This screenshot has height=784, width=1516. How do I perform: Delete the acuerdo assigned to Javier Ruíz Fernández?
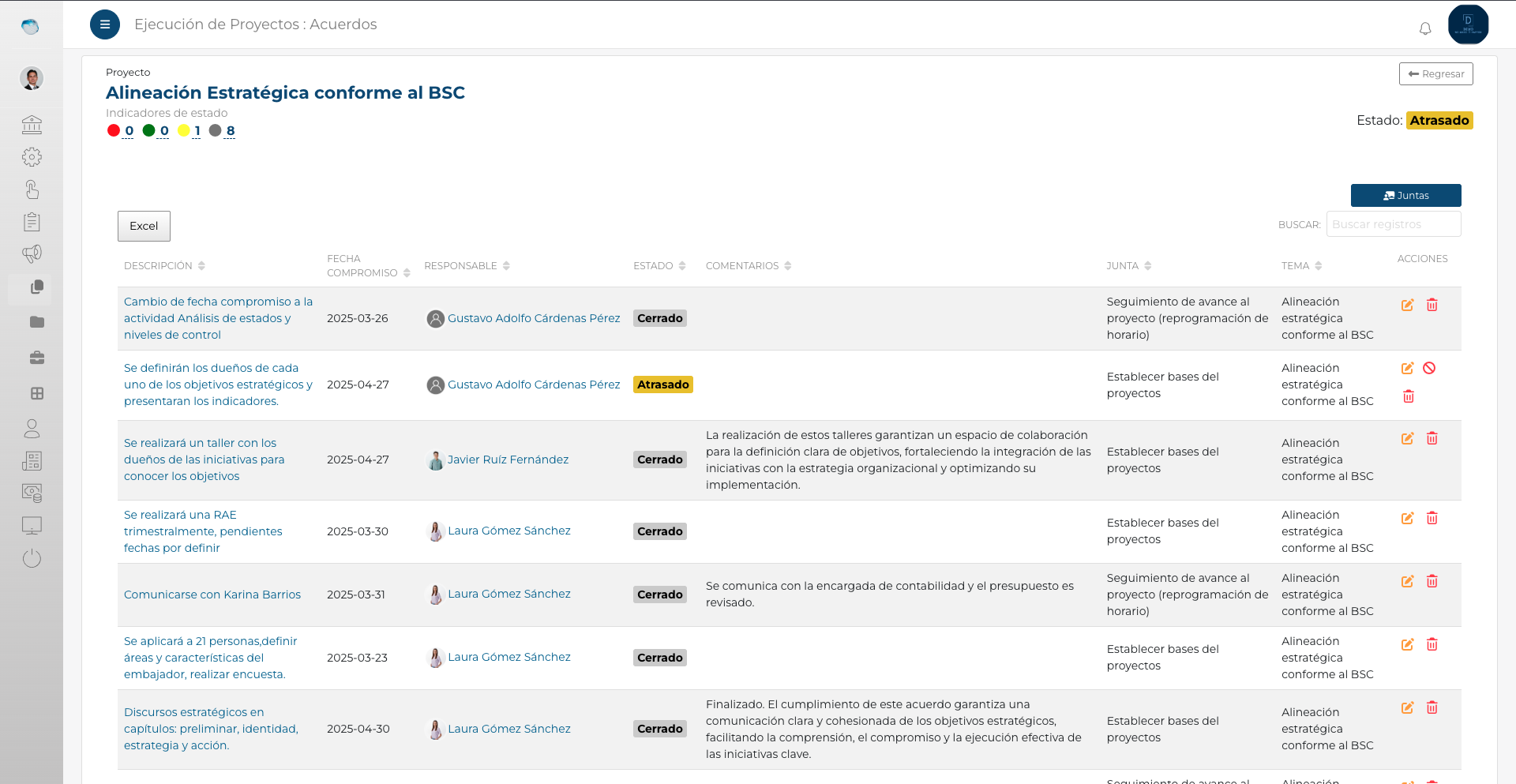pyautogui.click(x=1433, y=439)
